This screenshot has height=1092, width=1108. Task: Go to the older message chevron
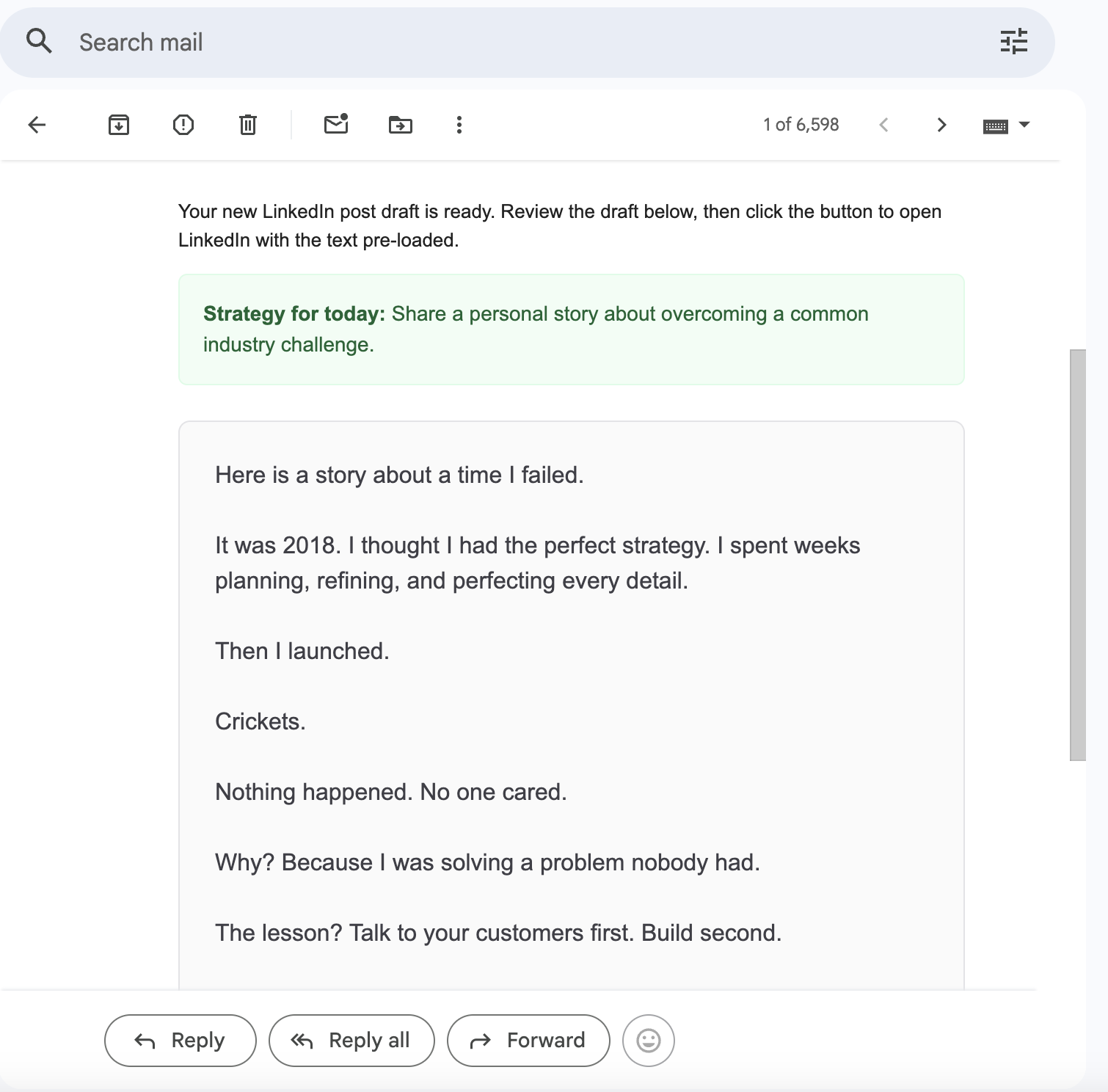click(x=942, y=125)
